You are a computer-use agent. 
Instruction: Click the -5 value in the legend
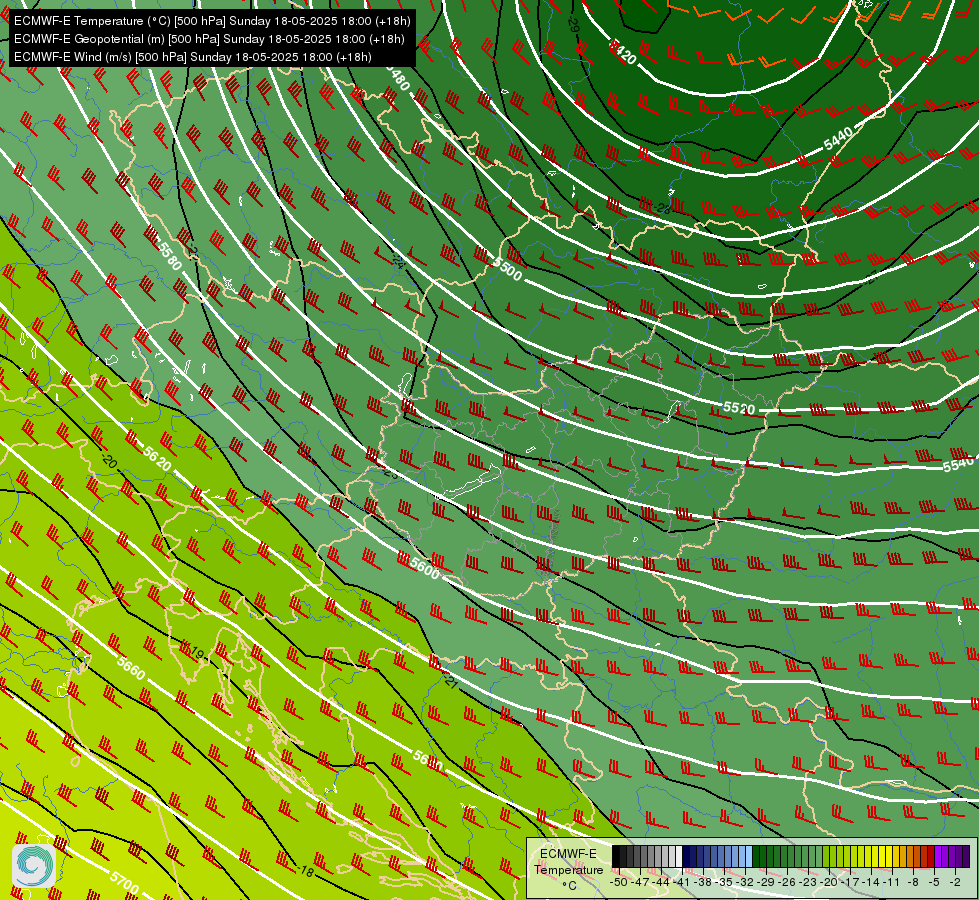click(x=935, y=882)
